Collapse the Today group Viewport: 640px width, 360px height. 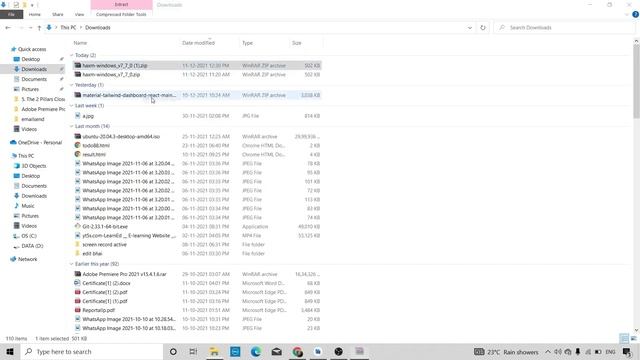tap(72, 55)
